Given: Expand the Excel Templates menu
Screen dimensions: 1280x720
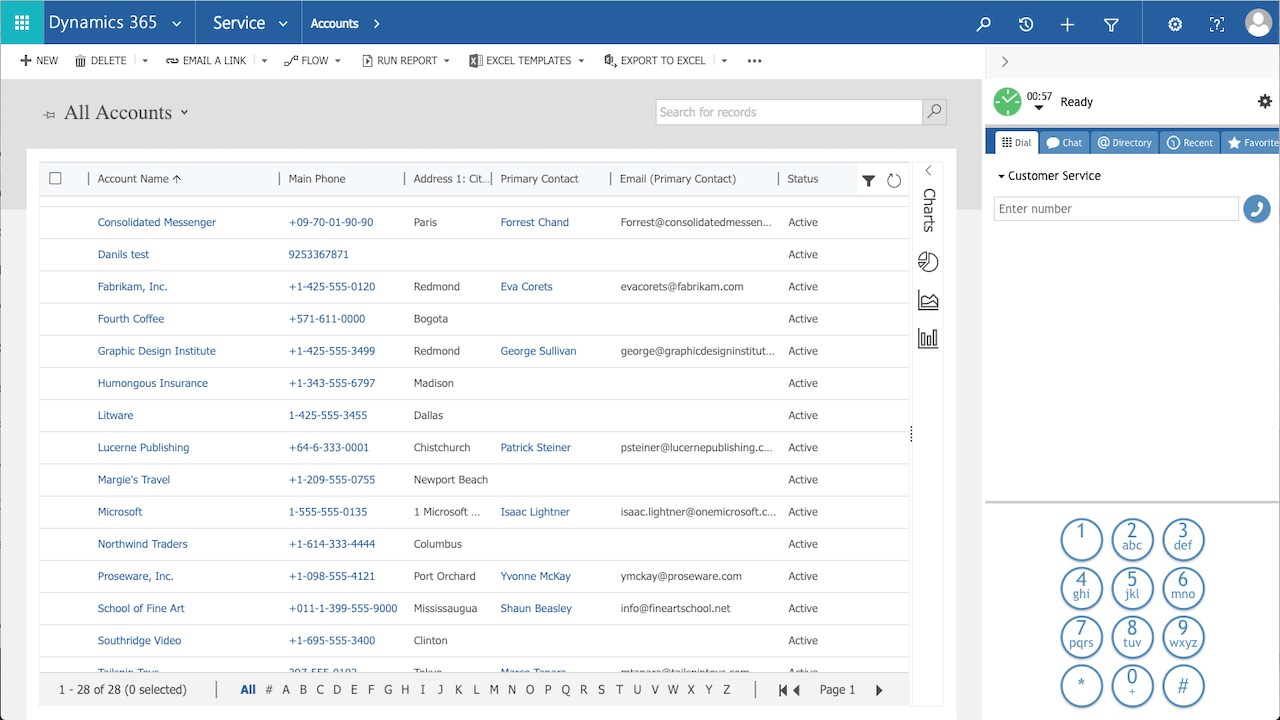Looking at the screenshot, I should pyautogui.click(x=581, y=61).
